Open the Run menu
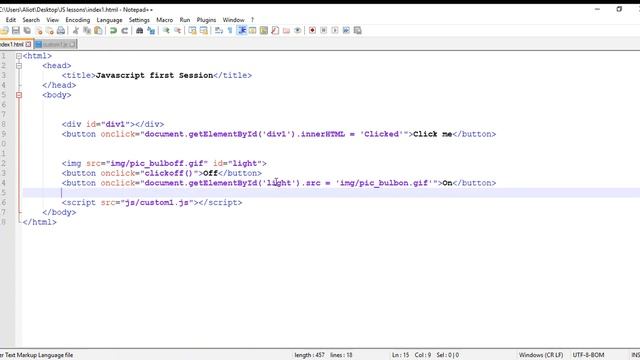Image resolution: width=640 pixels, height=360 pixels. (x=185, y=20)
